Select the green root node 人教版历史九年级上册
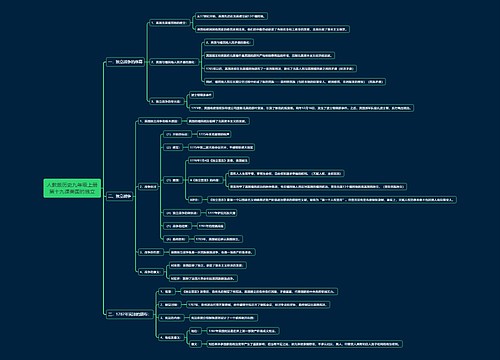Viewport: 500px width, 360px height. pyautogui.click(x=72, y=188)
